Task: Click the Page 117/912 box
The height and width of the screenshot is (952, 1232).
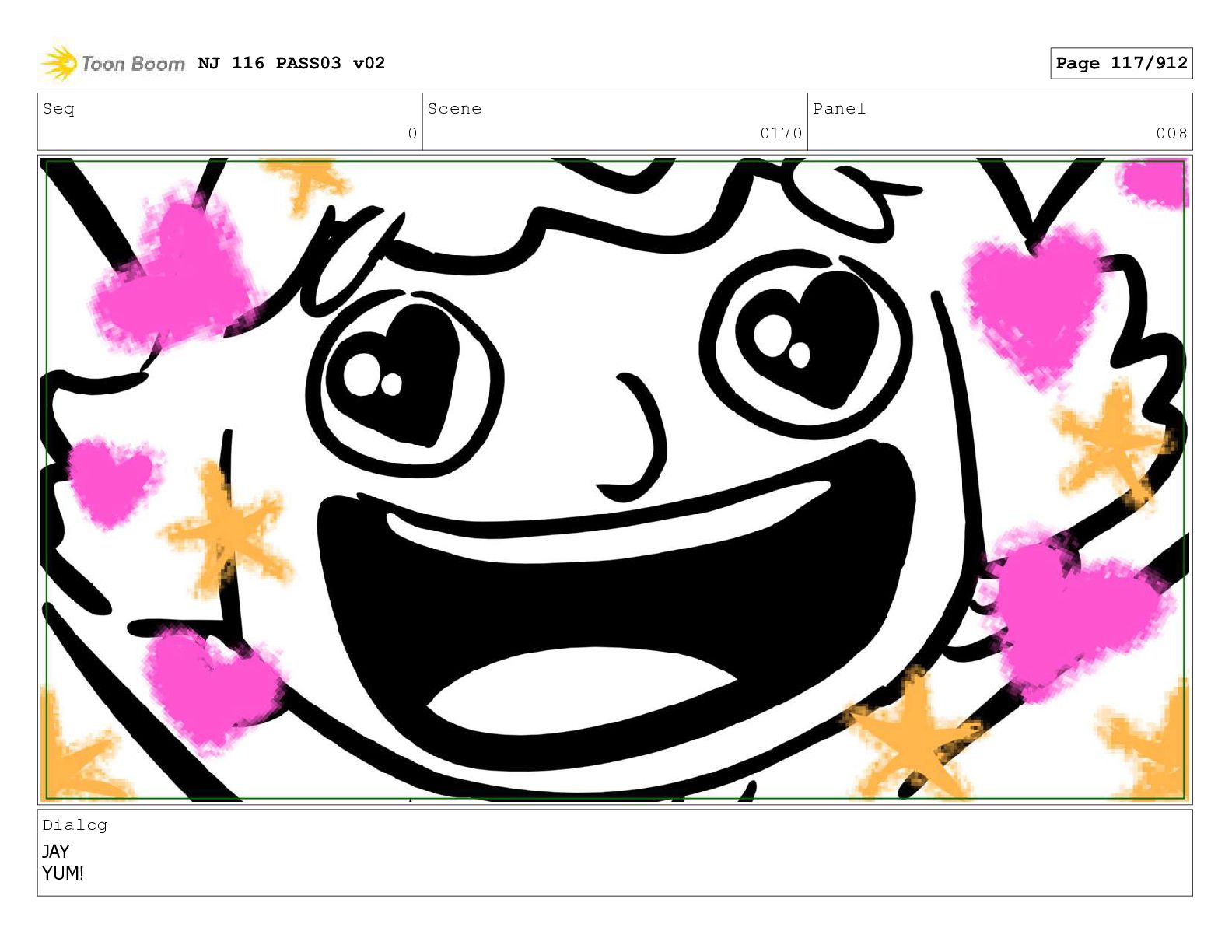Action: [x=1121, y=63]
